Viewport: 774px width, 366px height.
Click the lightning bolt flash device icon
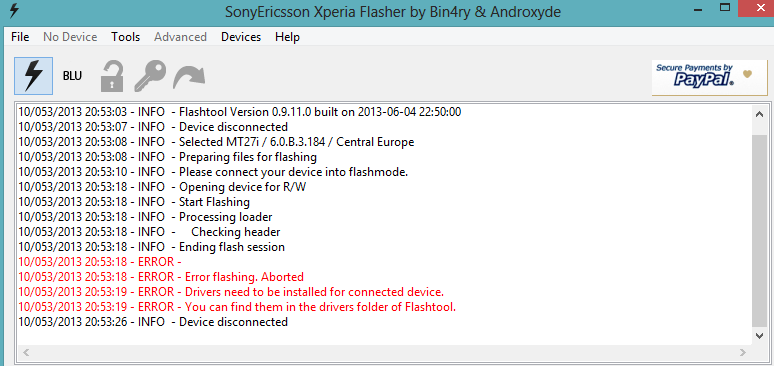pos(34,76)
